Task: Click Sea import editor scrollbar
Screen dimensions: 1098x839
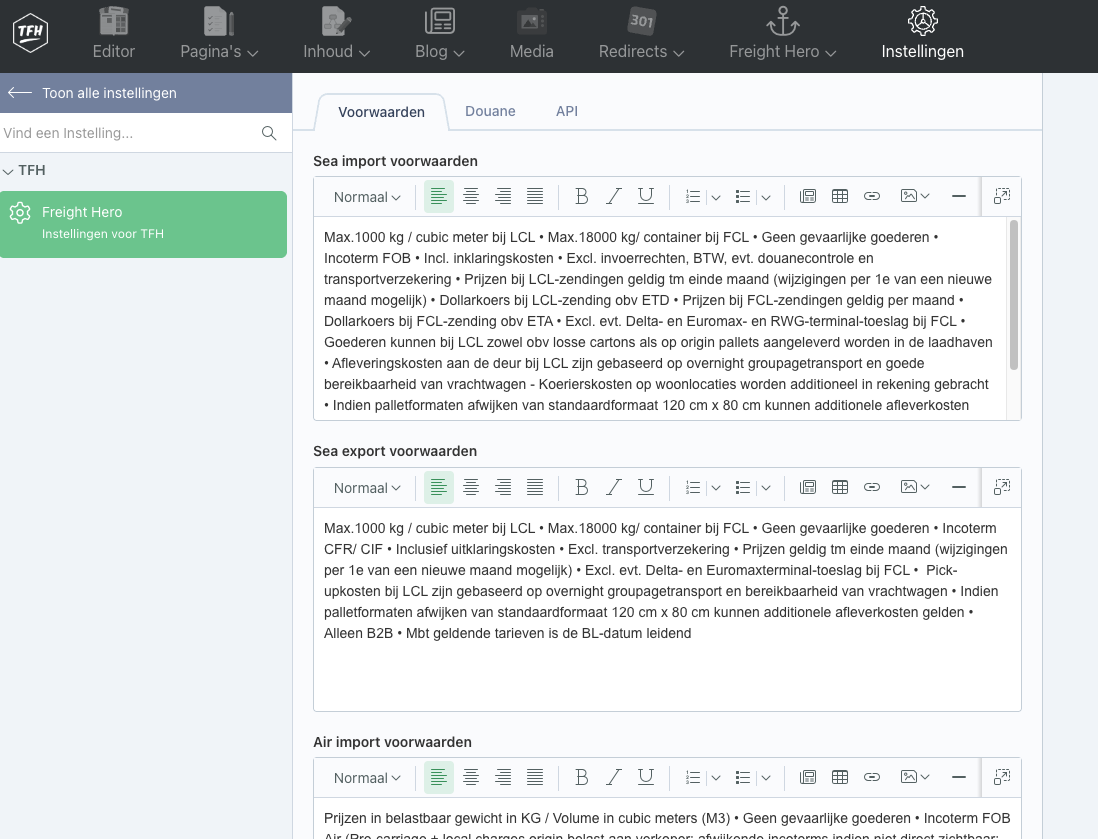Action: [1013, 295]
